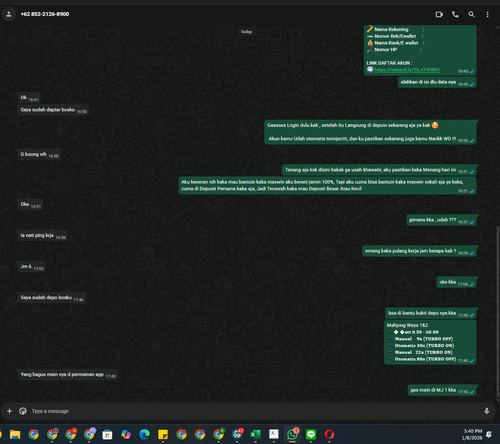Select the 'oke kka' message
Screen dimensions: 500x444
[457, 282]
